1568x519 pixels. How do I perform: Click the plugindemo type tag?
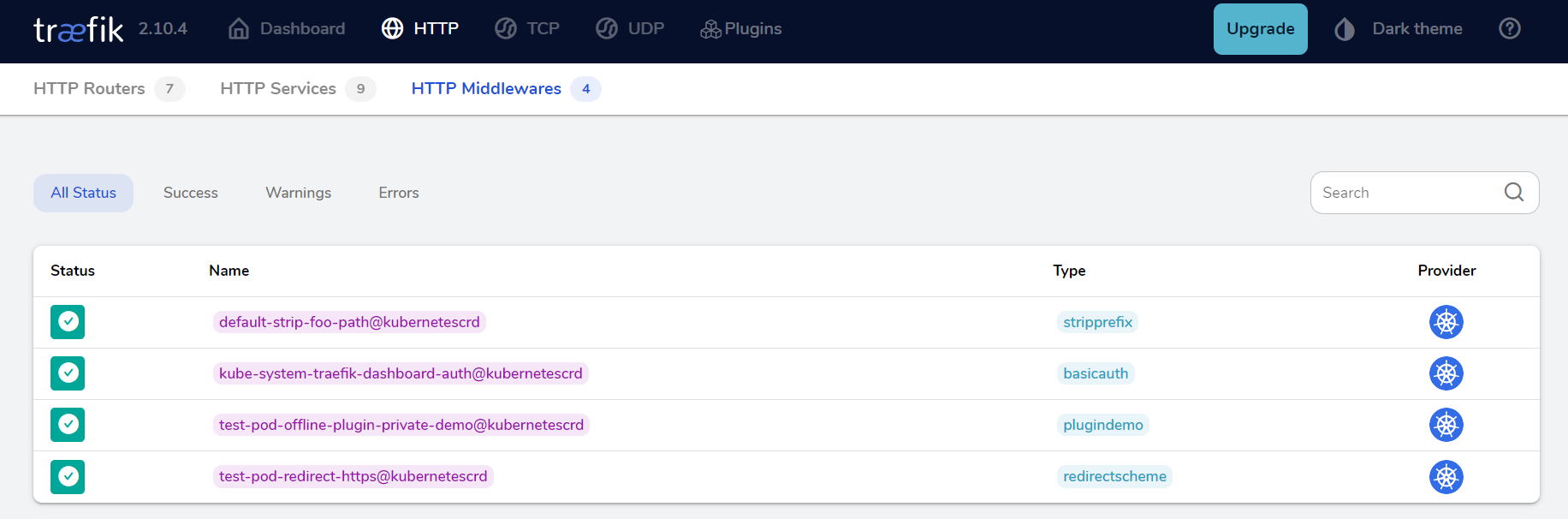tap(1103, 425)
